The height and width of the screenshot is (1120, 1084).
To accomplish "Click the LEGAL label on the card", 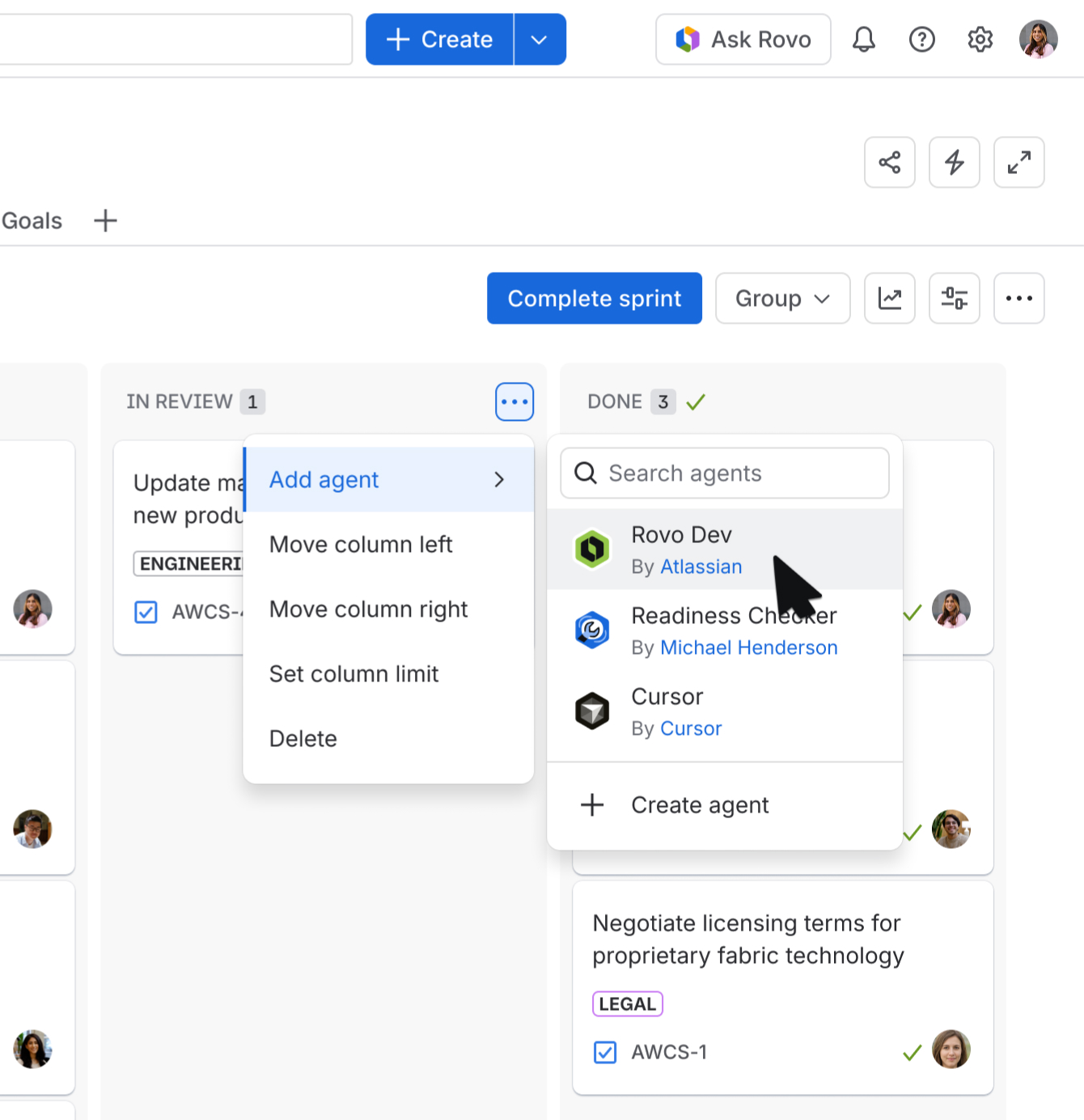I will 628,1003.
